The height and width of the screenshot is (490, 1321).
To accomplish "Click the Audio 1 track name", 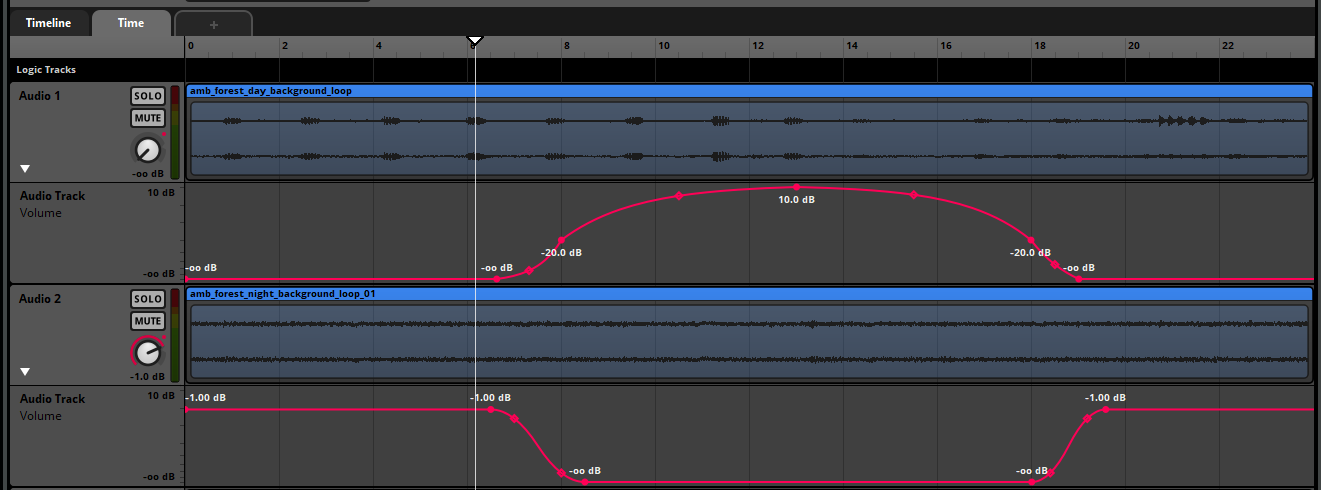I will pos(41,96).
